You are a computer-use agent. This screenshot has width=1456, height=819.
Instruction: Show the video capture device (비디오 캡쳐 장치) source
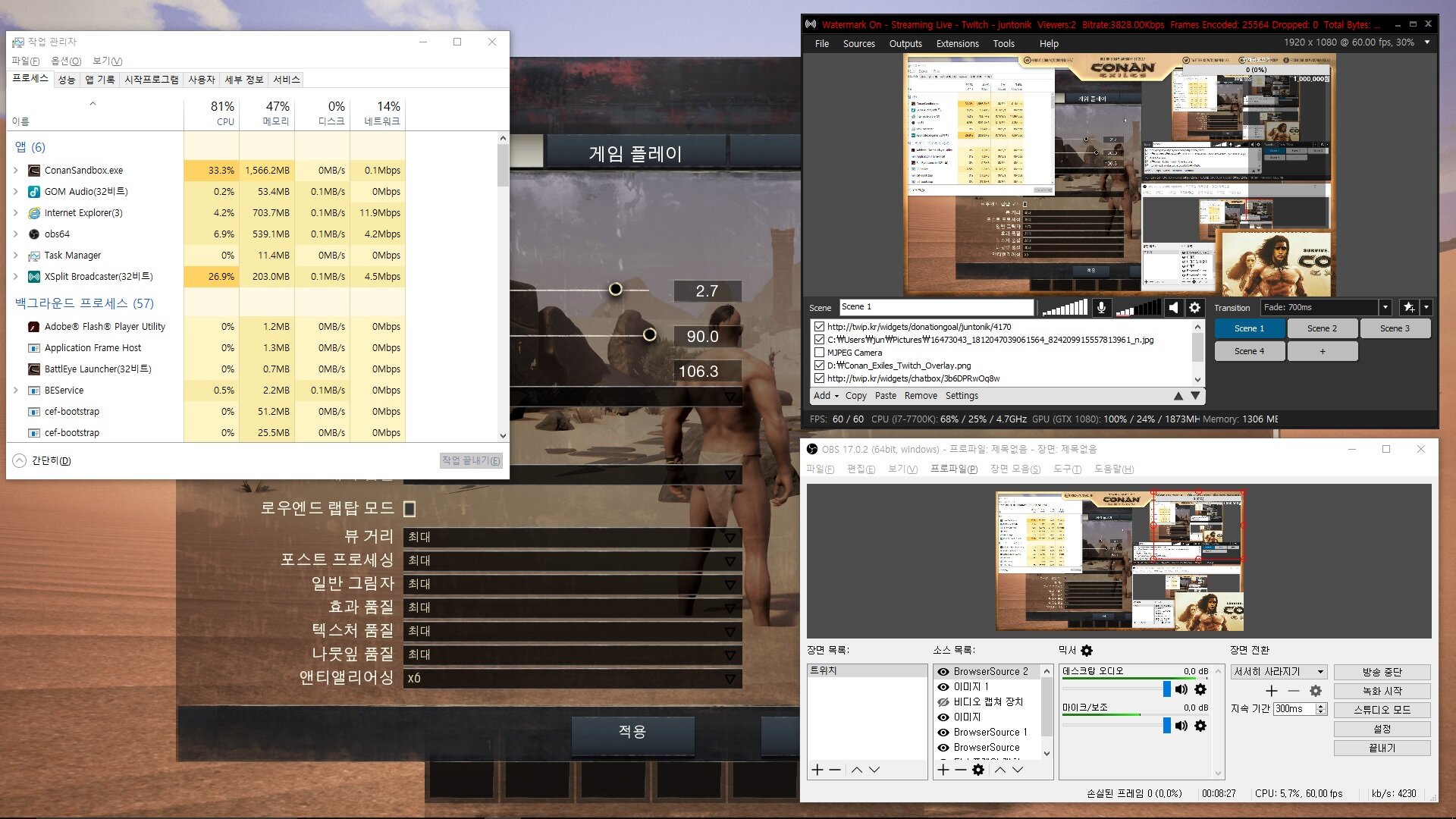(943, 702)
